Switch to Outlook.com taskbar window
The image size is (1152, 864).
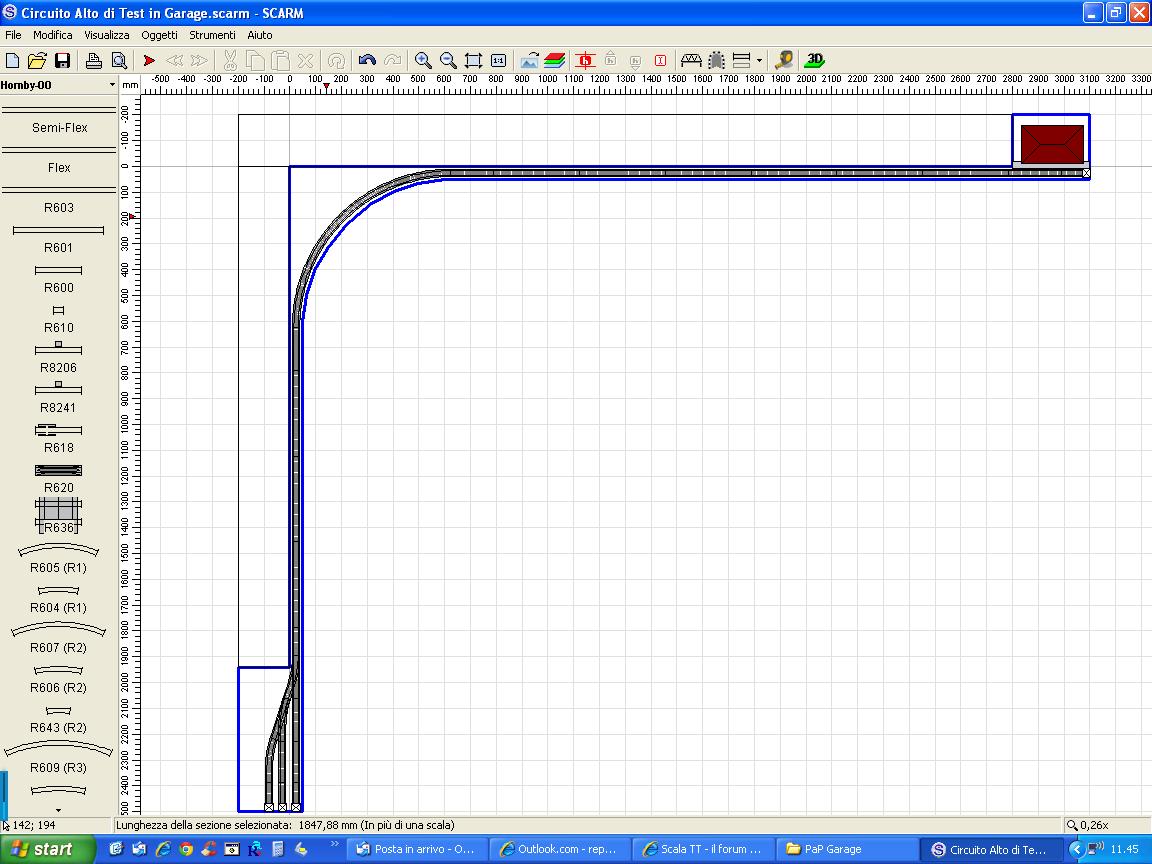(559, 849)
